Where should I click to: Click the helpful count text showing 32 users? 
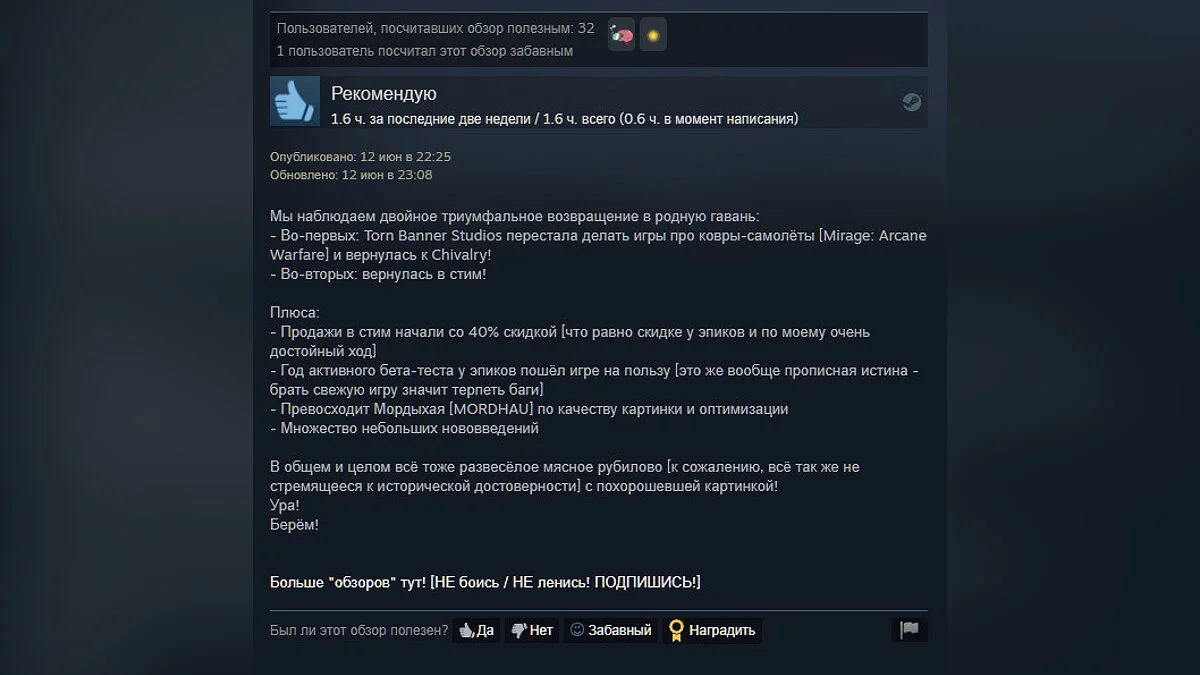coord(435,28)
